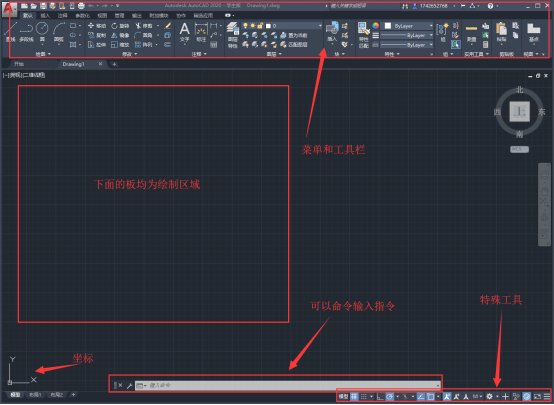554x405 pixels.
Task: Click the wrench customize icon in command line
Action: pos(129,386)
